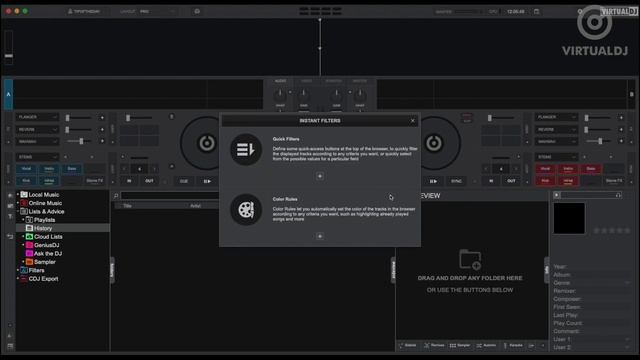Viewport: 640px width, 360px height.
Task: Open right deck Stems pad mode dropdown
Action: click(x=556, y=157)
